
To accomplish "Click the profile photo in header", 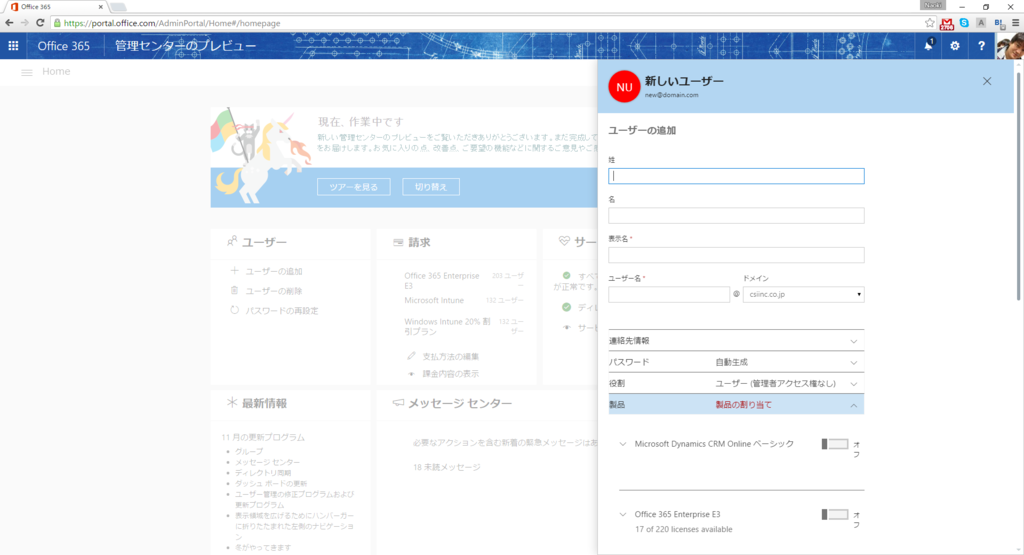I will point(1010,46).
